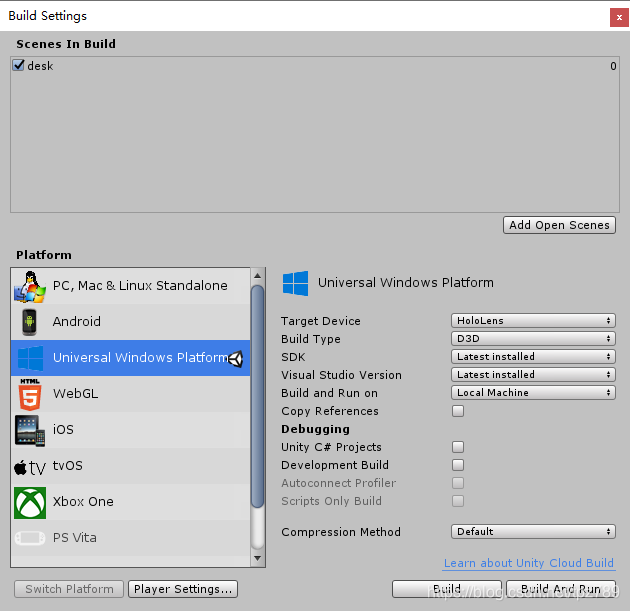Enable Development Build checkbox
Screen dimensions: 630x611
tap(458, 465)
